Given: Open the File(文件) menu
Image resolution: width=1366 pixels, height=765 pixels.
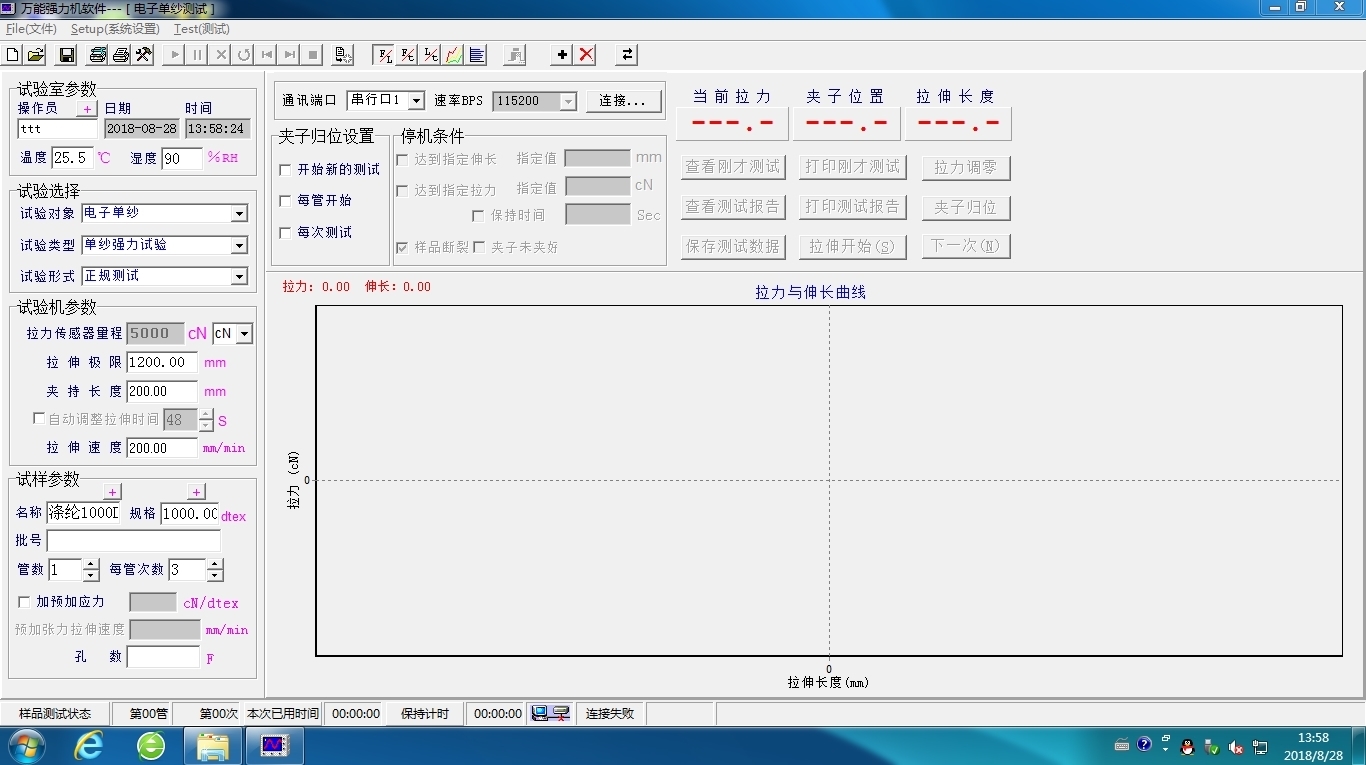Looking at the screenshot, I should click(x=31, y=29).
